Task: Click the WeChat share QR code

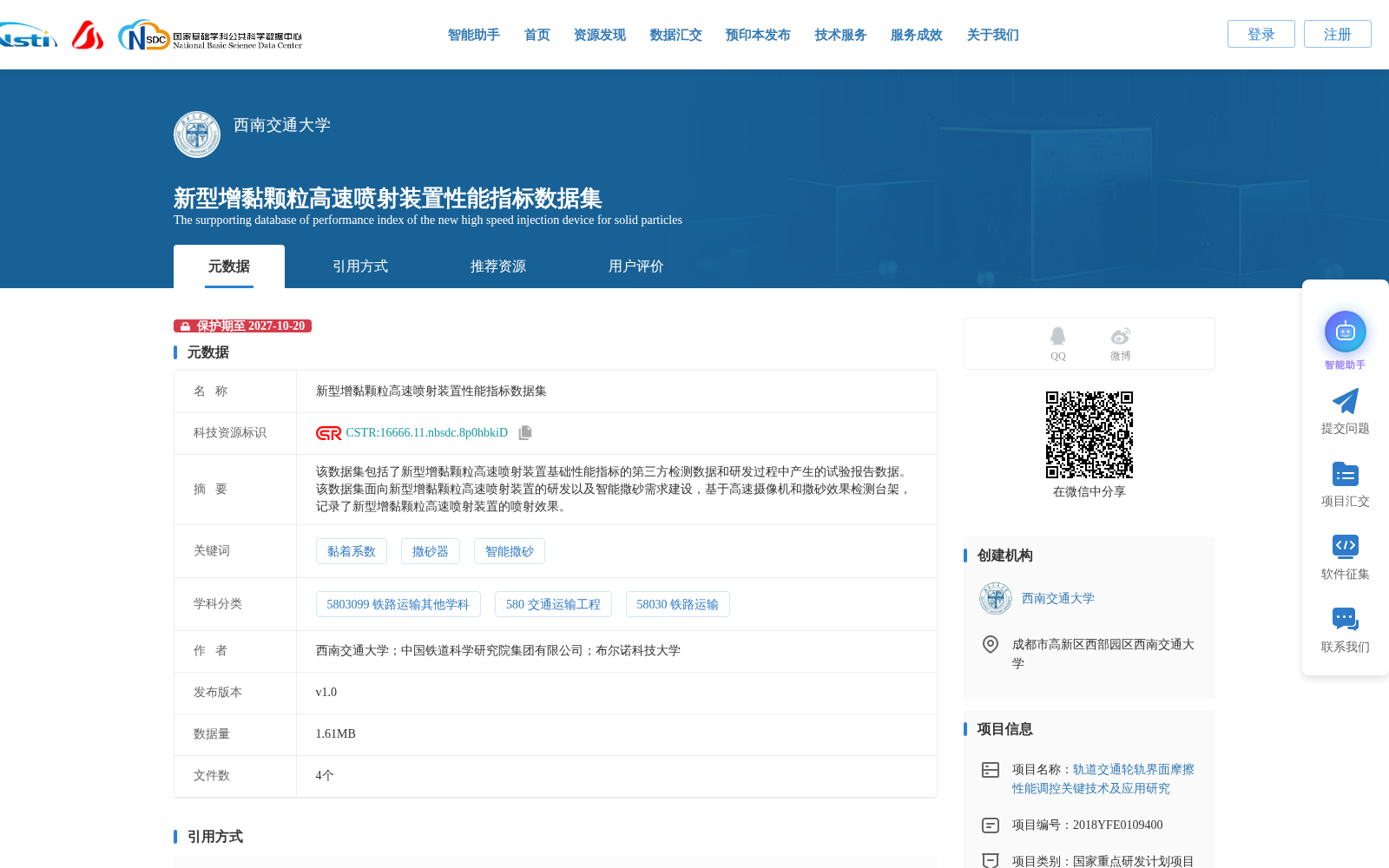Action: point(1089,435)
